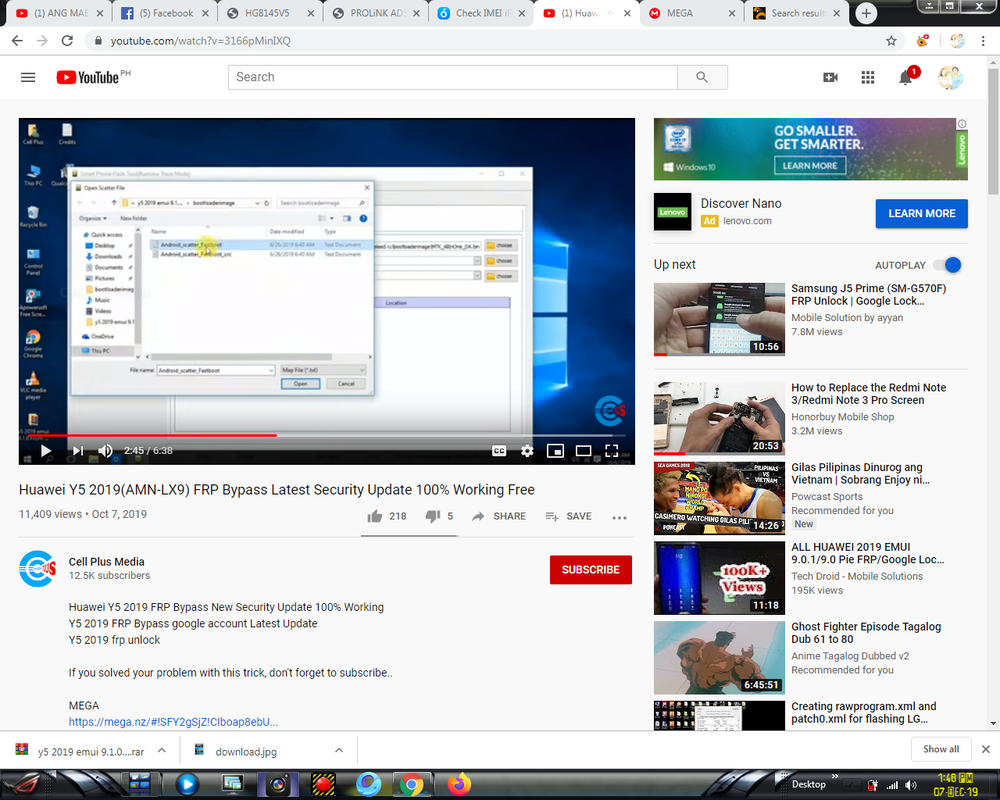Switch to the Facebook tab
The height and width of the screenshot is (800, 1000).
[x=165, y=13]
